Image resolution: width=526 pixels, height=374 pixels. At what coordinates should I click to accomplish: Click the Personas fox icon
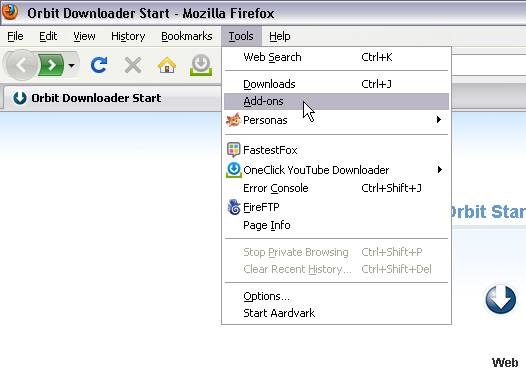click(x=233, y=120)
